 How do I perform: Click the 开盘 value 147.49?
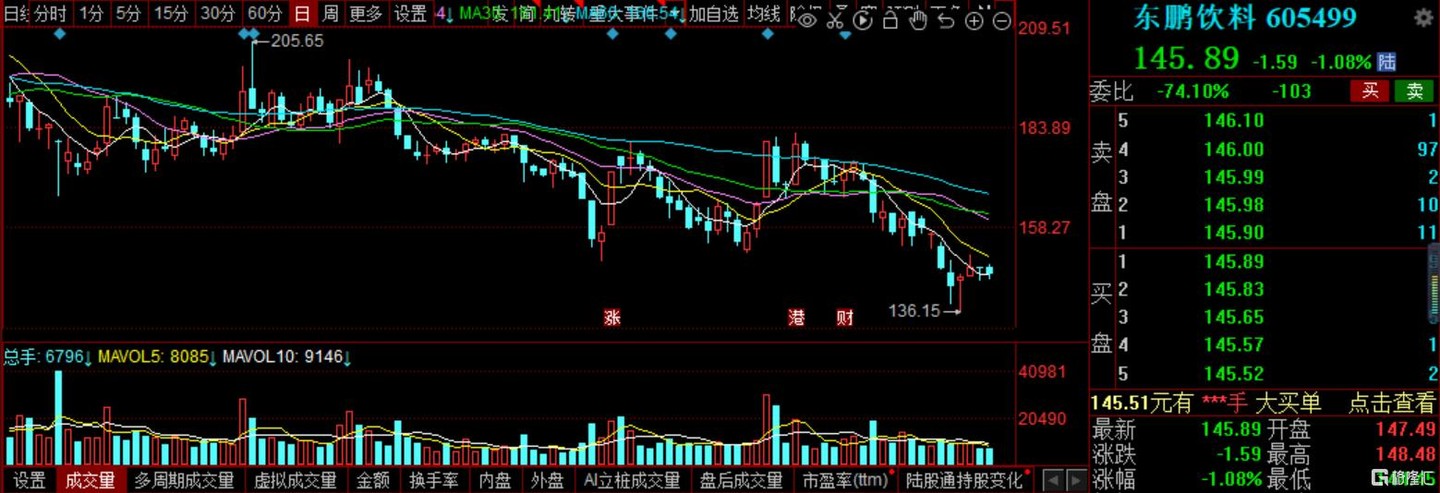[x=1406, y=429]
